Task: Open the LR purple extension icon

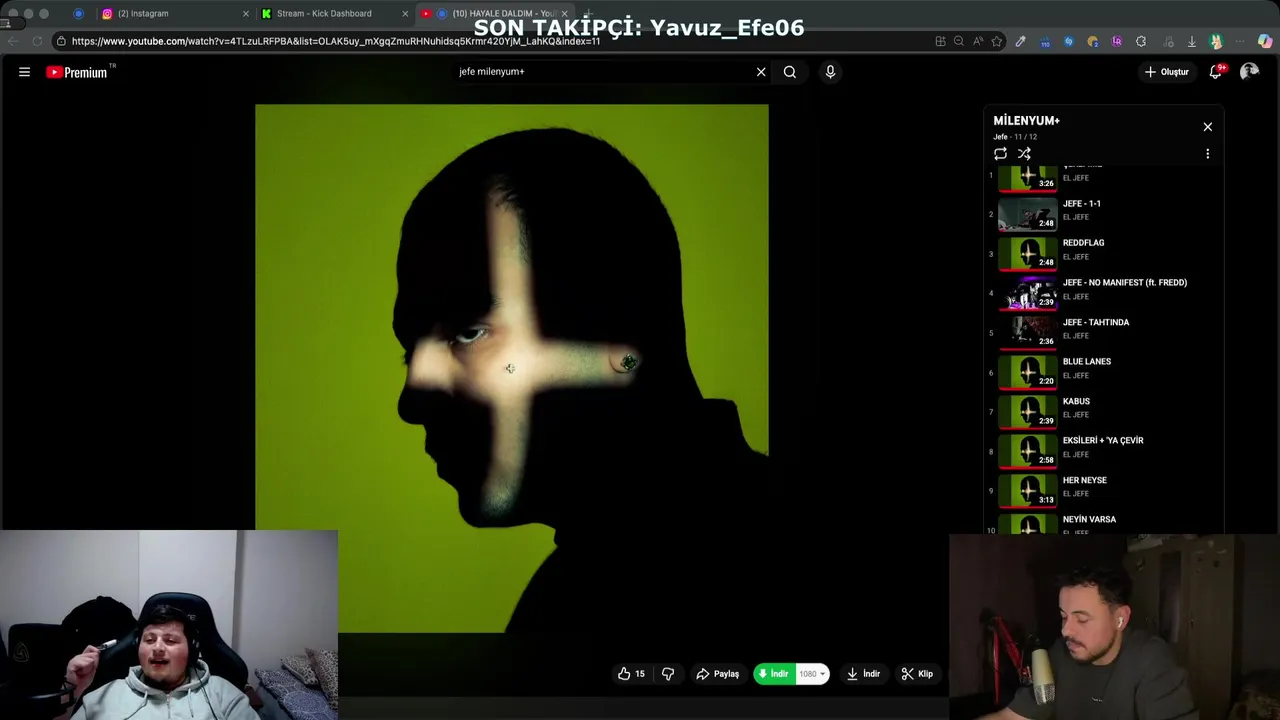Action: tap(1117, 41)
